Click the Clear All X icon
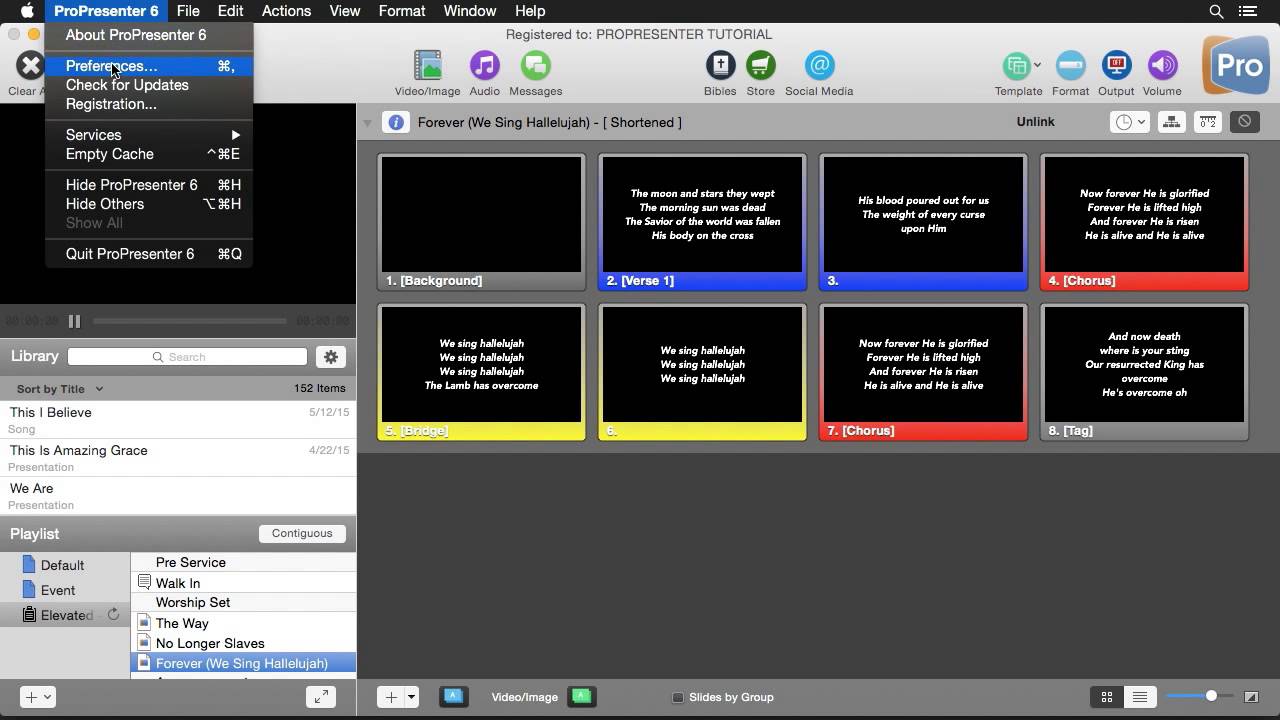The image size is (1280, 720). point(30,66)
